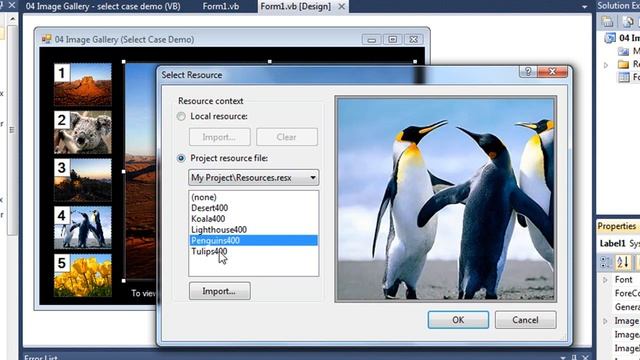Image resolution: width=640 pixels, height=360 pixels.
Task: Click the Import button below the resource list
Action: 220,291
